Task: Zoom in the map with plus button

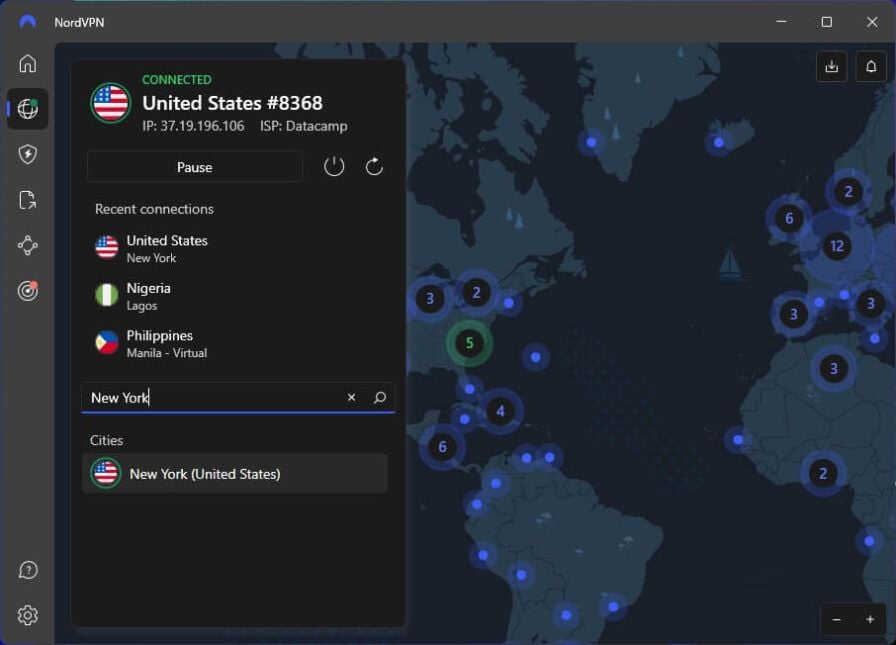Action: [x=870, y=619]
